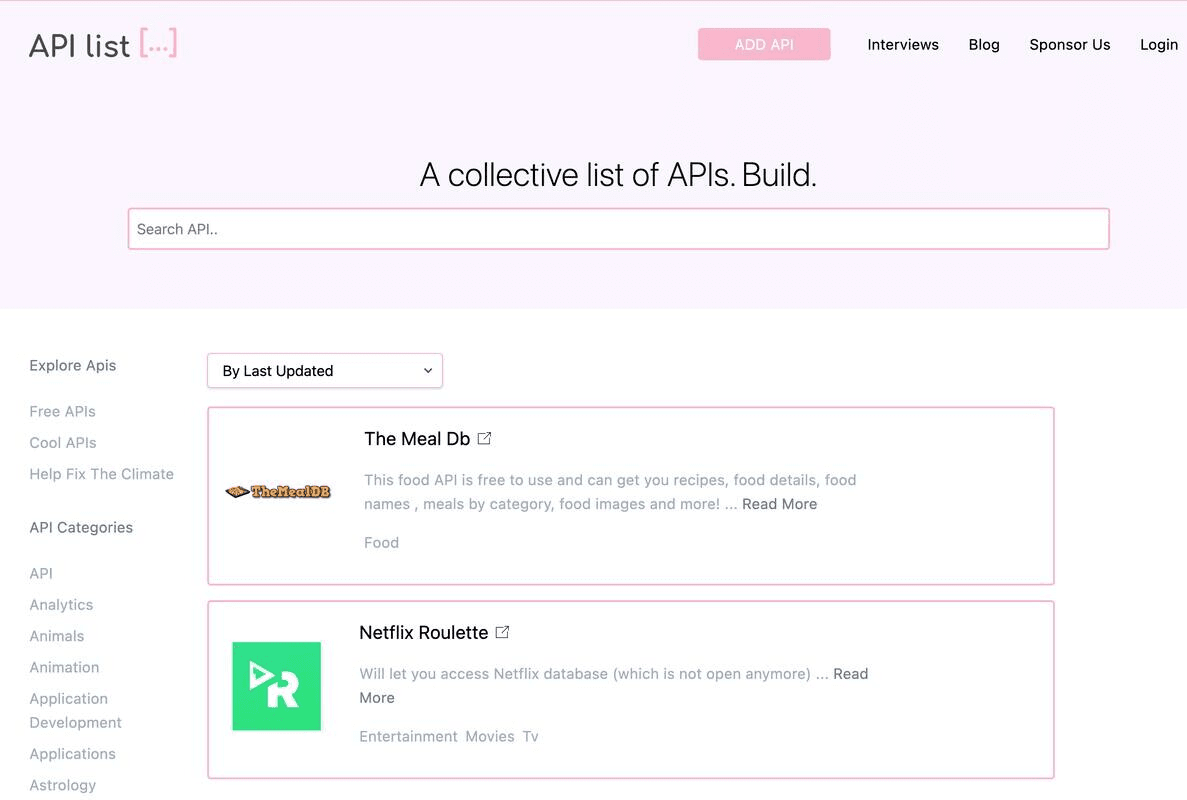1187x800 pixels.
Task: Click the green Netflix Roulette logo
Action: tap(277, 686)
